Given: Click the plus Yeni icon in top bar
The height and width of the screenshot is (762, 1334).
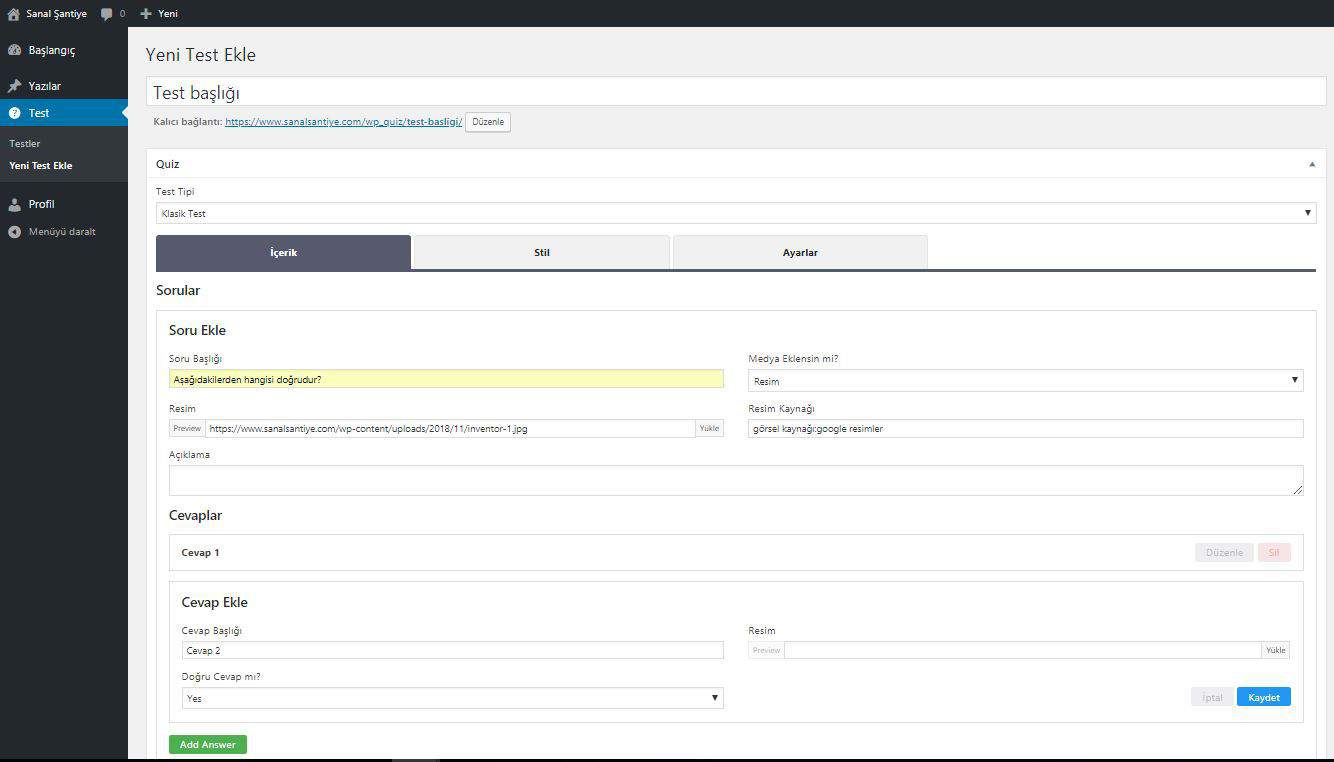Looking at the screenshot, I should (146, 14).
